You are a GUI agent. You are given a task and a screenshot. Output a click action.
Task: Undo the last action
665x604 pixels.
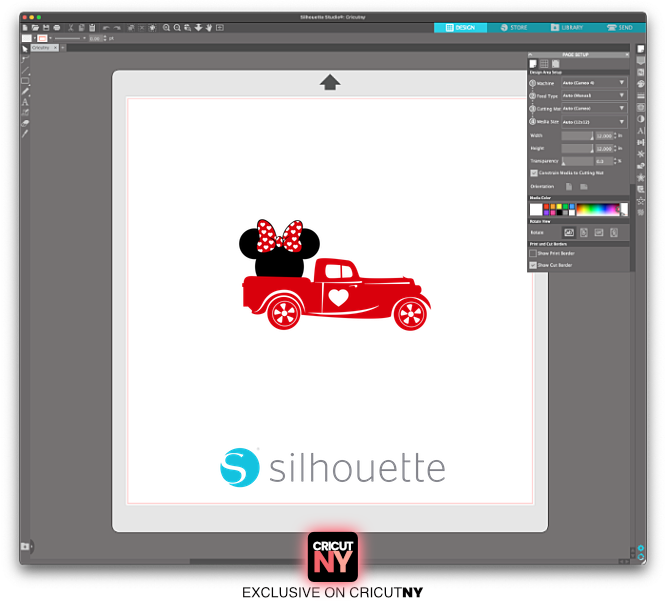tap(106, 28)
